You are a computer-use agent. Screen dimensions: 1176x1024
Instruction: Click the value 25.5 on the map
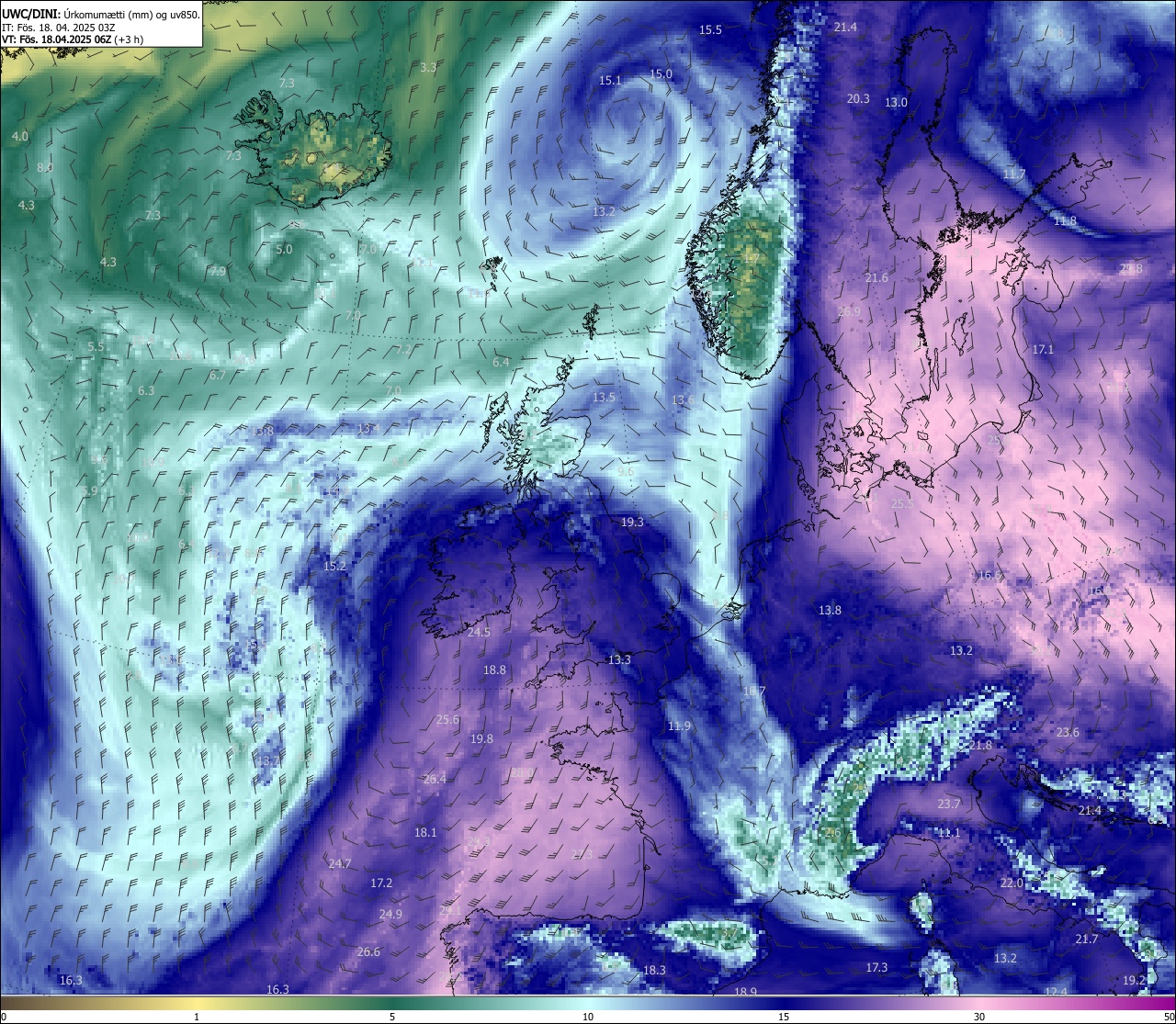(x=902, y=504)
